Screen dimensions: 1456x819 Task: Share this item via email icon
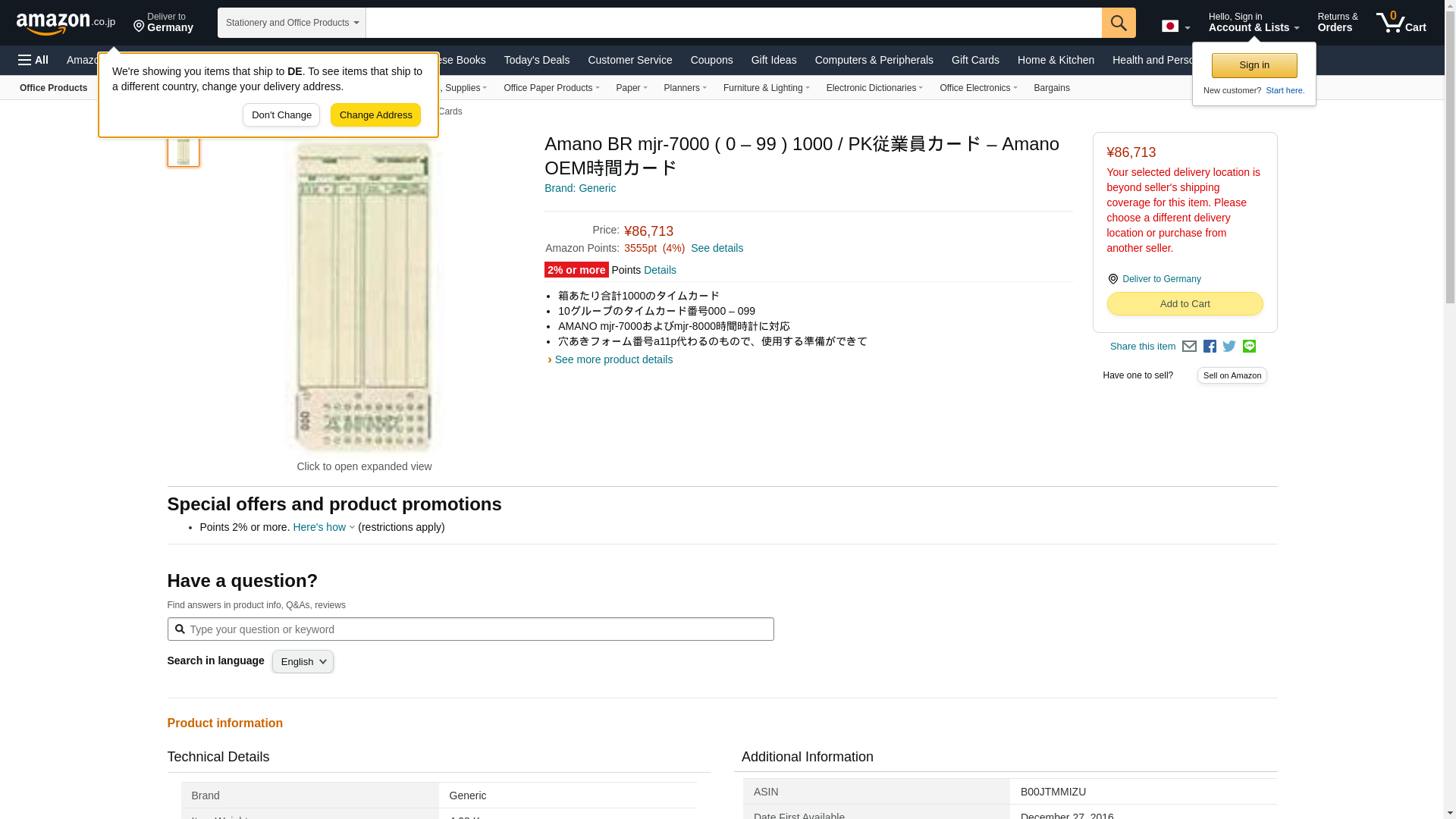pyautogui.click(x=1189, y=347)
